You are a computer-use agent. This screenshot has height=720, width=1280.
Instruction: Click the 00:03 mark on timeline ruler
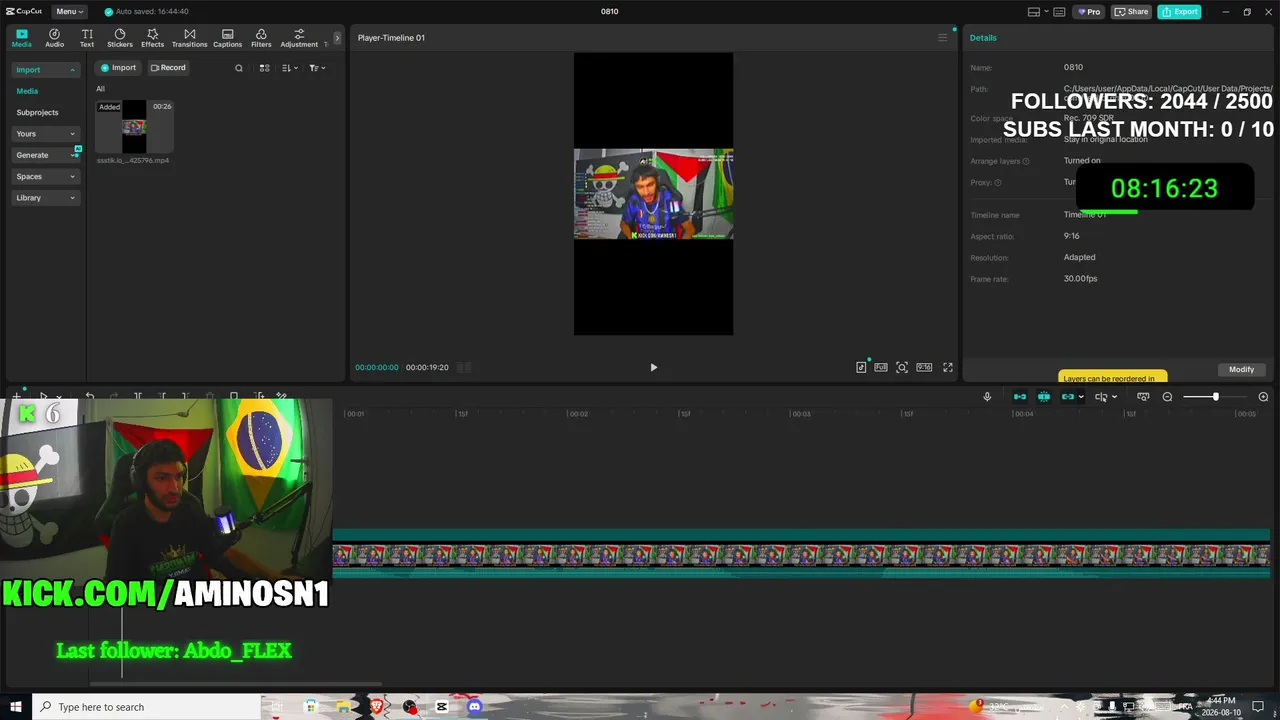(800, 414)
